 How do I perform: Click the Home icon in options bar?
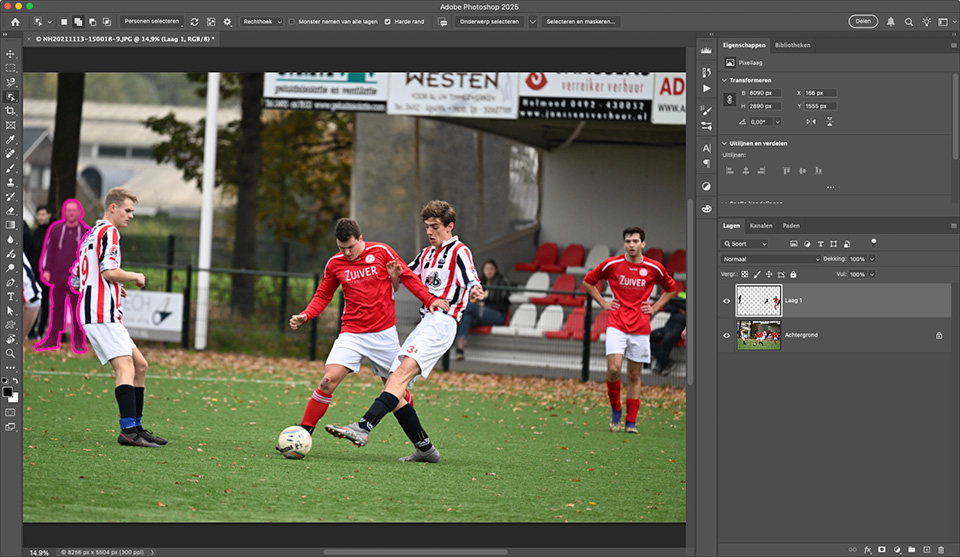point(15,21)
